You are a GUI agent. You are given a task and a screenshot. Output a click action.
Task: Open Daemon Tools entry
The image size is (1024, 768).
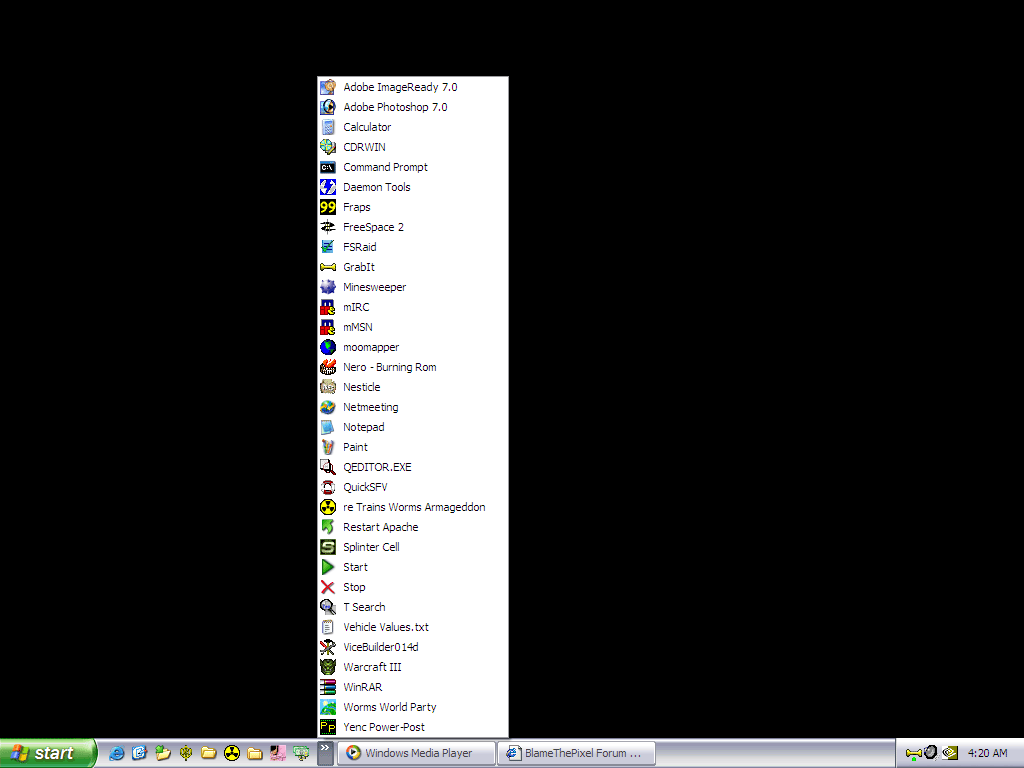(x=413, y=187)
